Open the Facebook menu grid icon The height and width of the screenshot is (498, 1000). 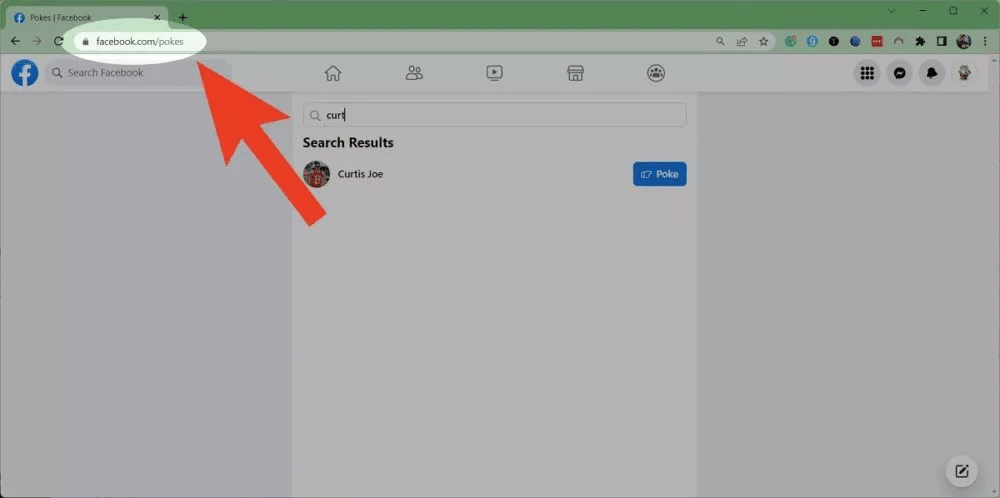click(867, 73)
